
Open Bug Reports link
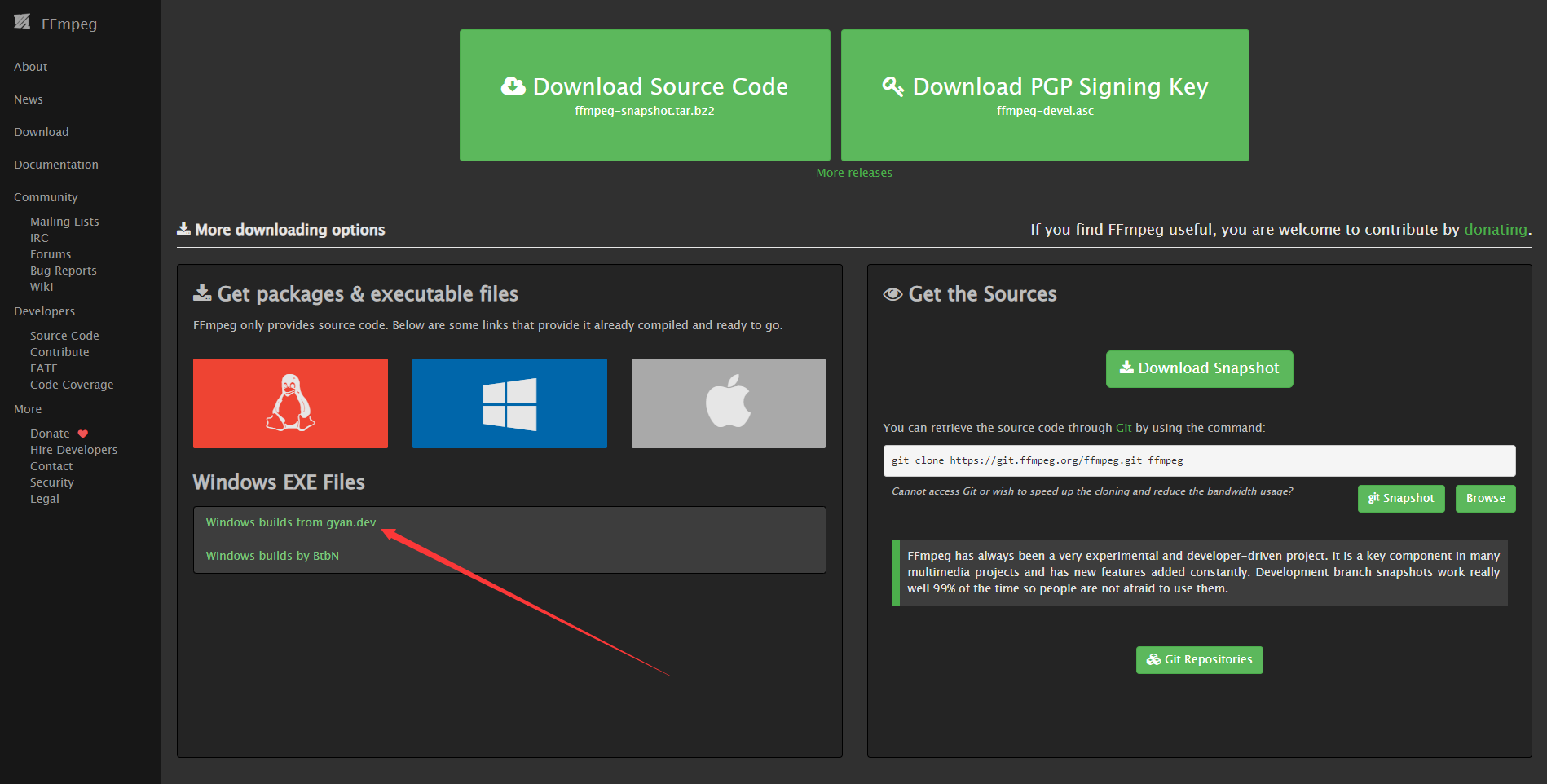tap(64, 271)
